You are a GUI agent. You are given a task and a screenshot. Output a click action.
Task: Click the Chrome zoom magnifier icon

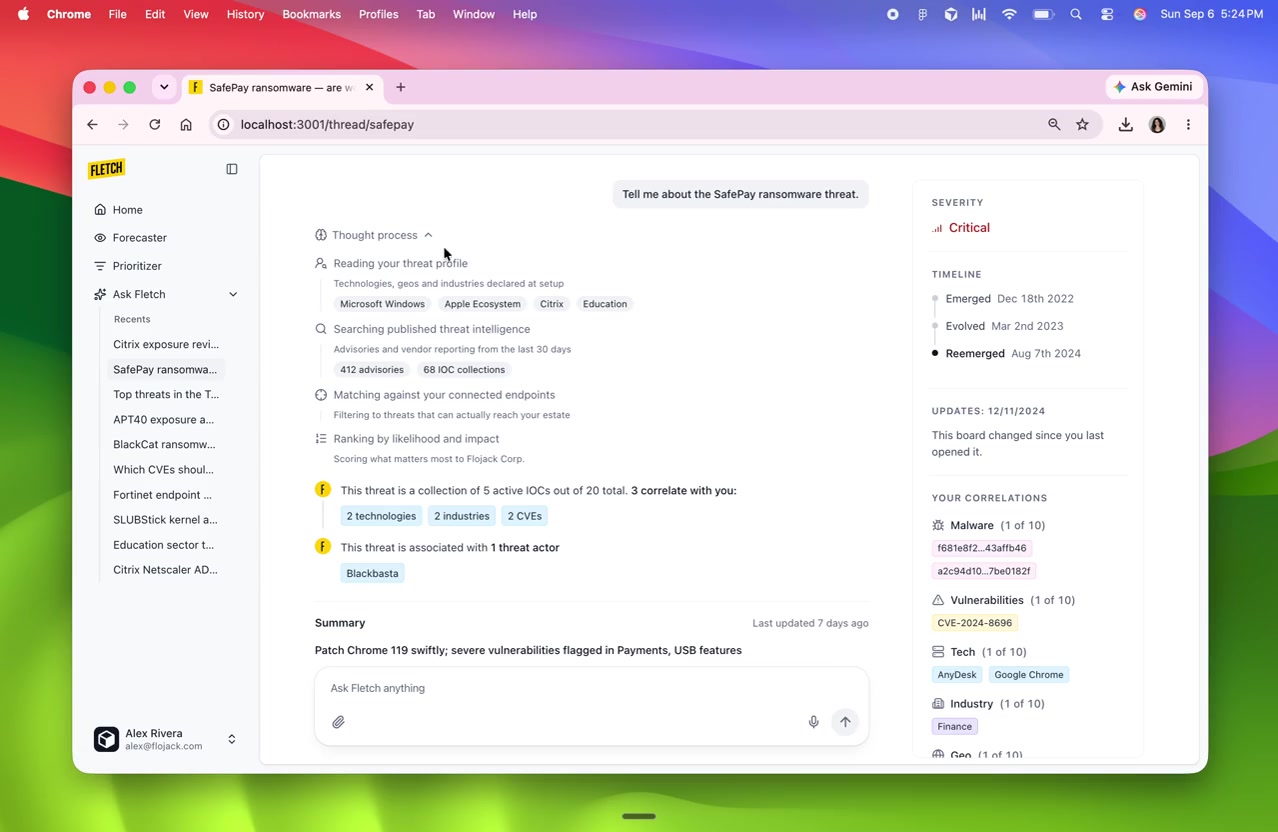tap(1054, 125)
